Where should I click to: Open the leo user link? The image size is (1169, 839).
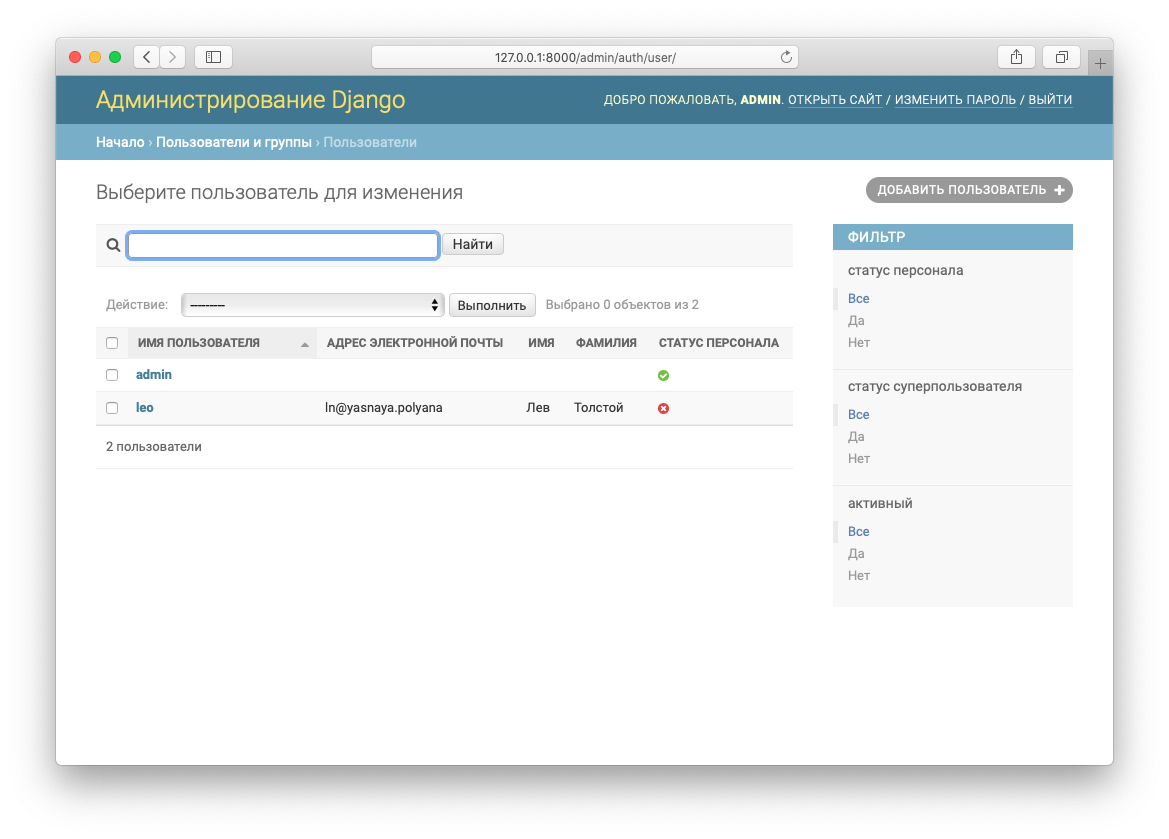145,407
